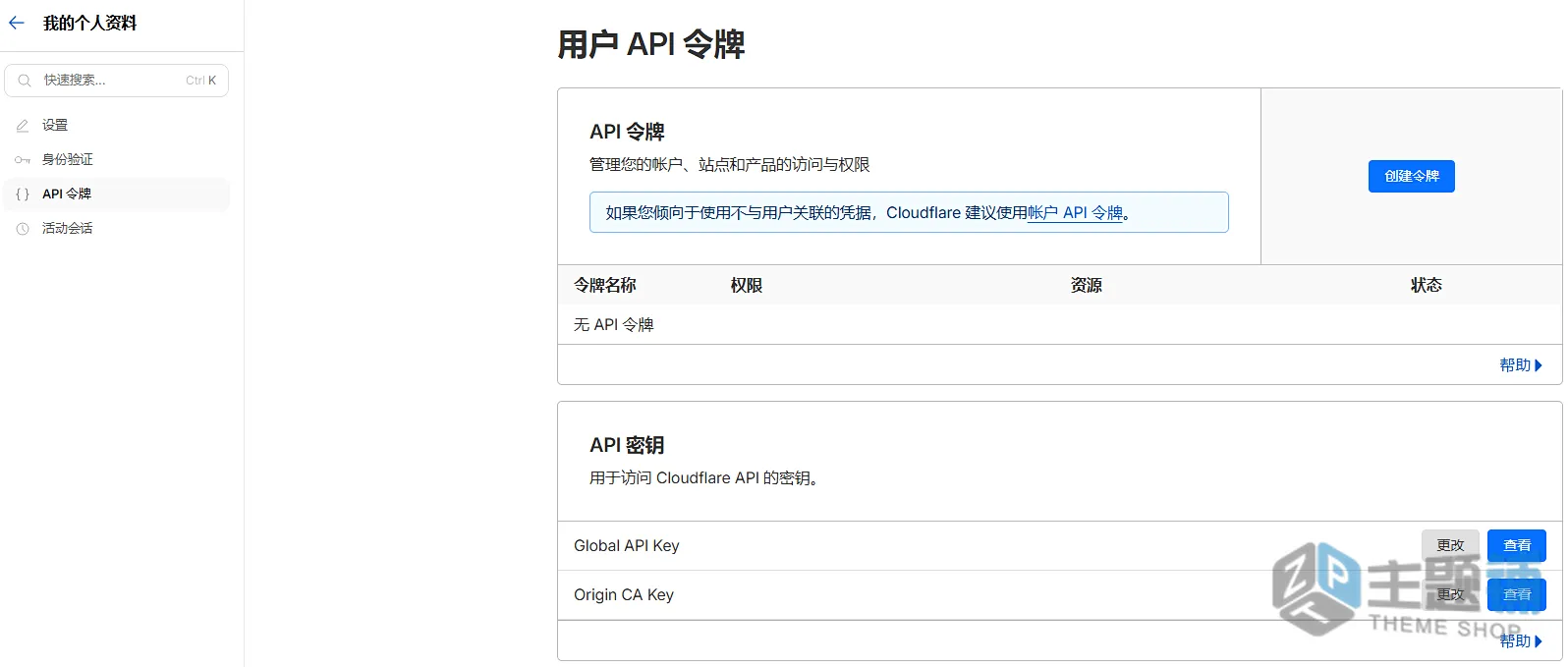Open the 身份验证 sidebar item
This screenshot has height=667, width=1568.
tap(117, 159)
